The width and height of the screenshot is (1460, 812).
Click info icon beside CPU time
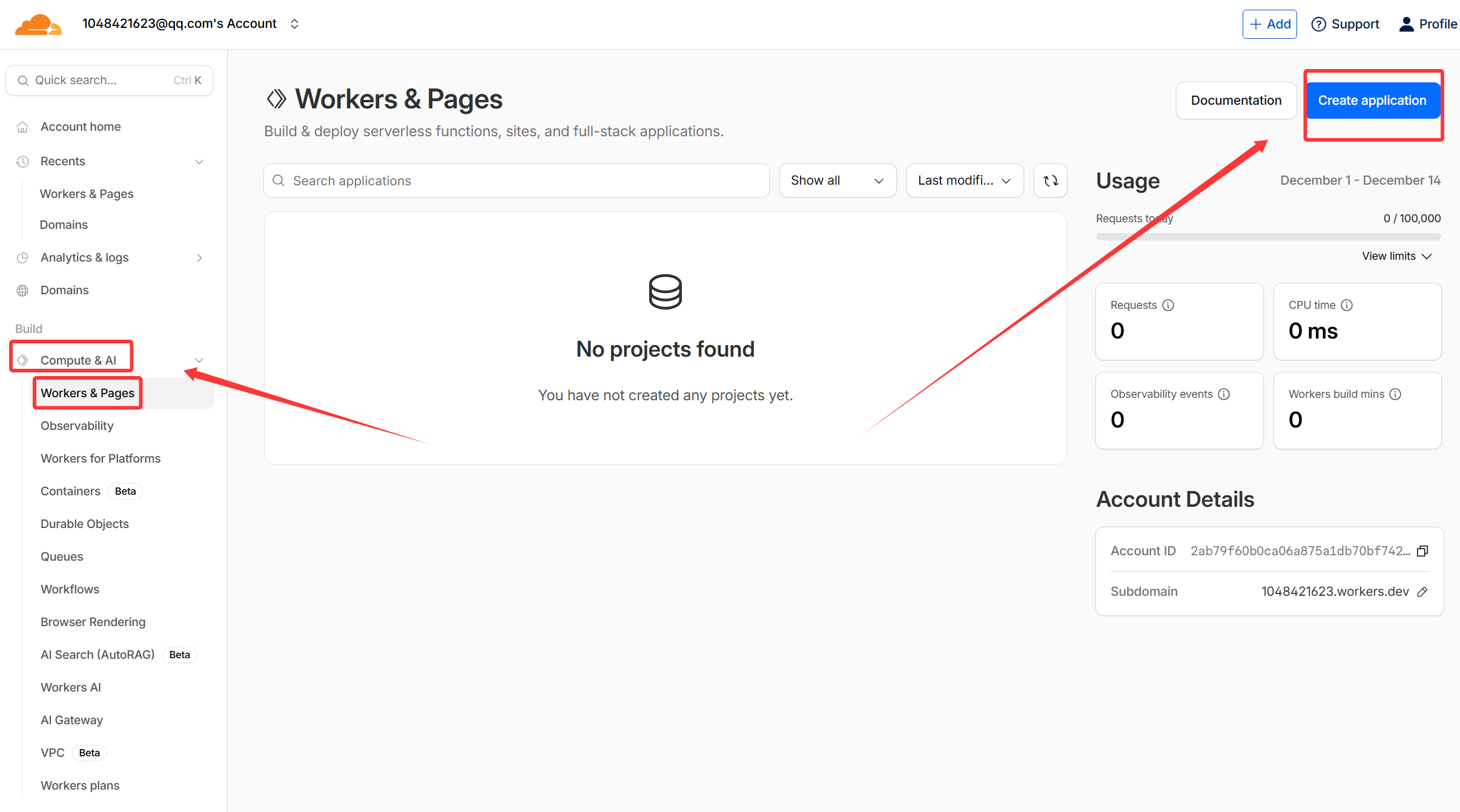click(1347, 305)
